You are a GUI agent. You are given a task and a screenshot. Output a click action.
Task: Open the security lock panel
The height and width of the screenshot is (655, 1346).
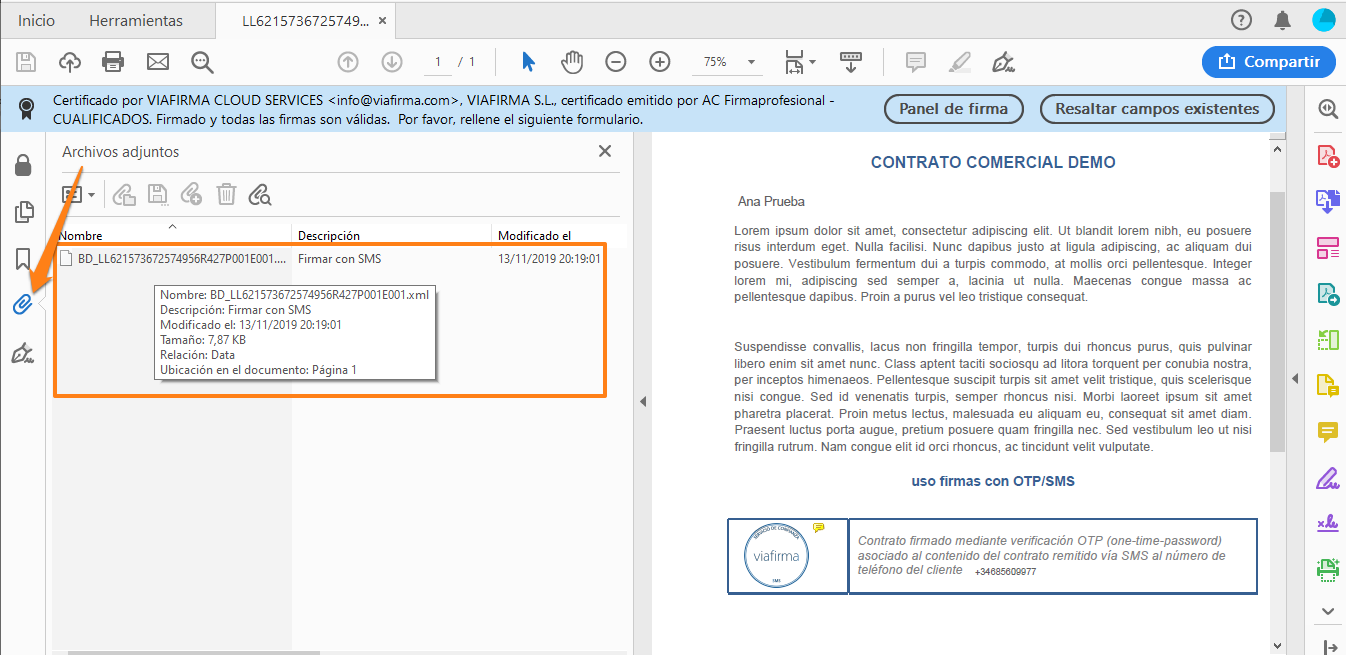(x=23, y=165)
